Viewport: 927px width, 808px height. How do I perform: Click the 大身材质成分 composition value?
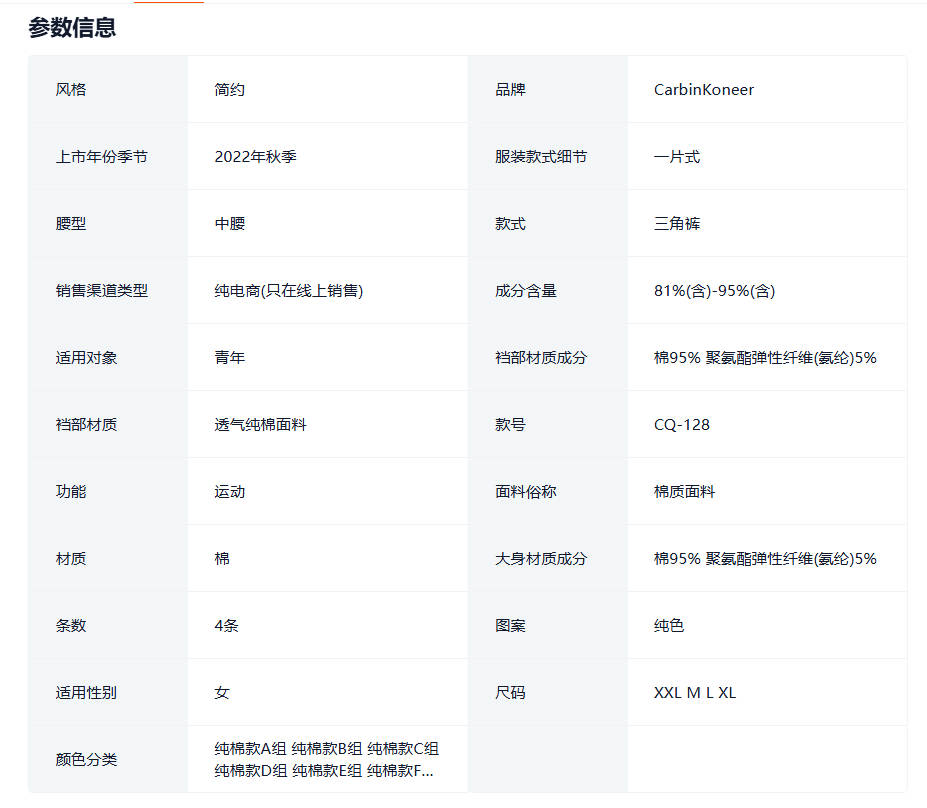pyautogui.click(x=764, y=559)
